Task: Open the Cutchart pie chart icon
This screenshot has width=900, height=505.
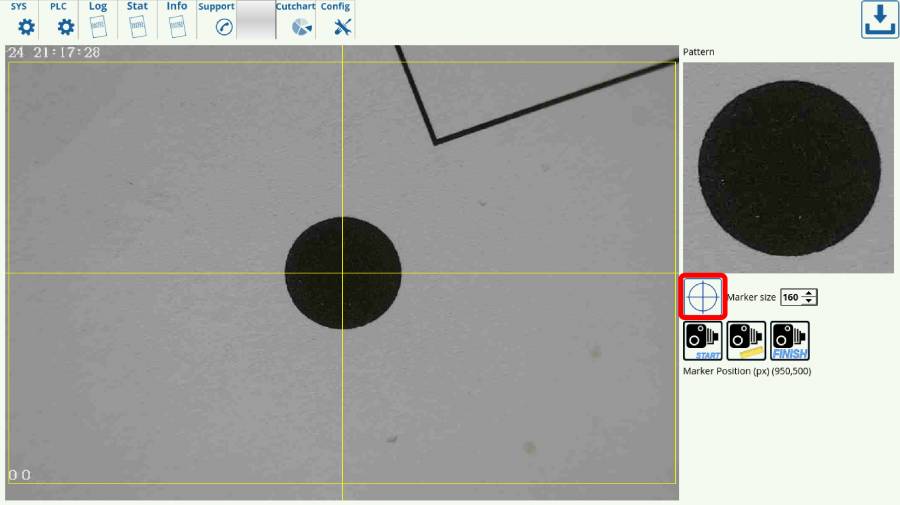Action: click(x=295, y=27)
